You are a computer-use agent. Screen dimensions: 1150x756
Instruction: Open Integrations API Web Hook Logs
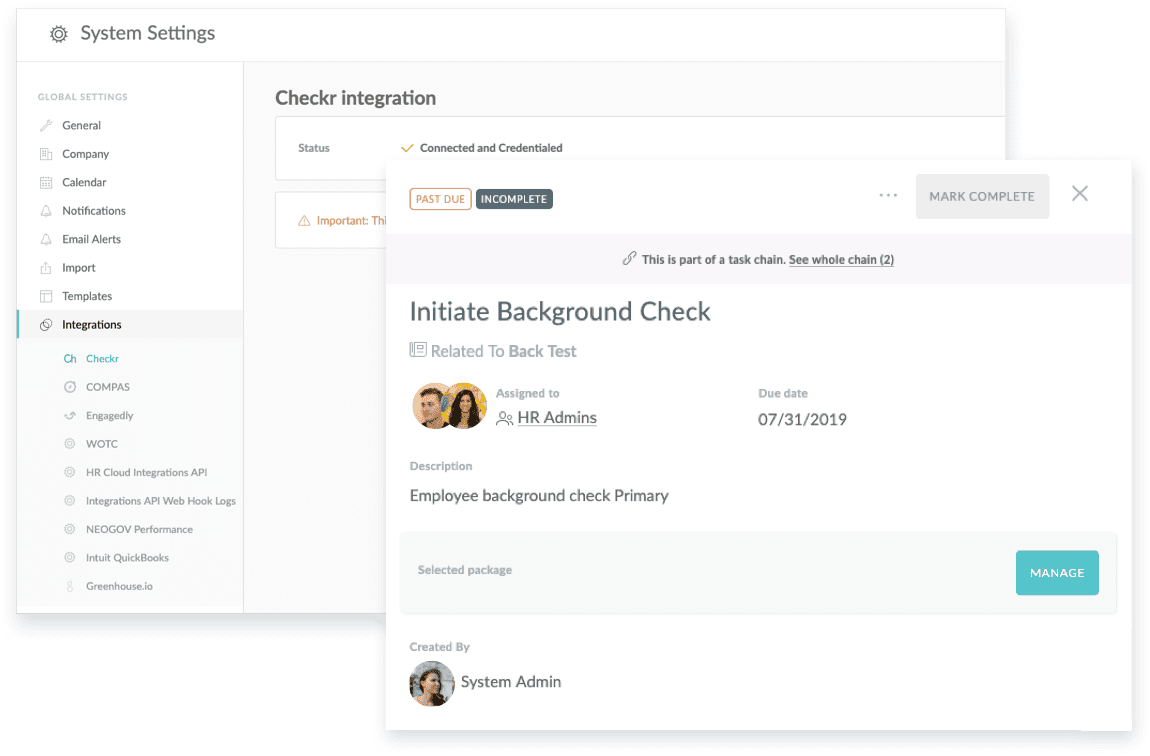tap(161, 501)
